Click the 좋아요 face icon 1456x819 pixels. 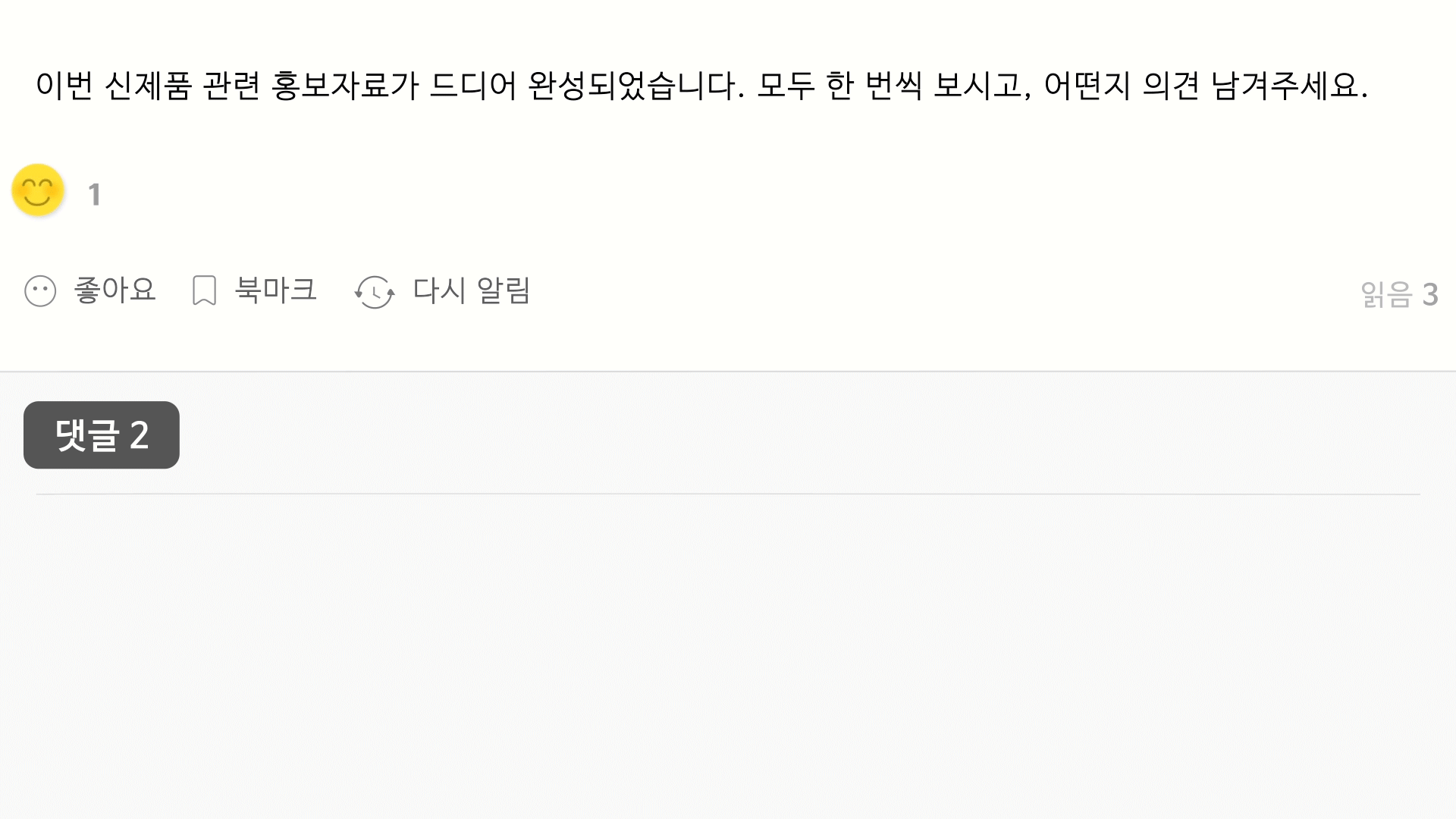pyautogui.click(x=40, y=291)
